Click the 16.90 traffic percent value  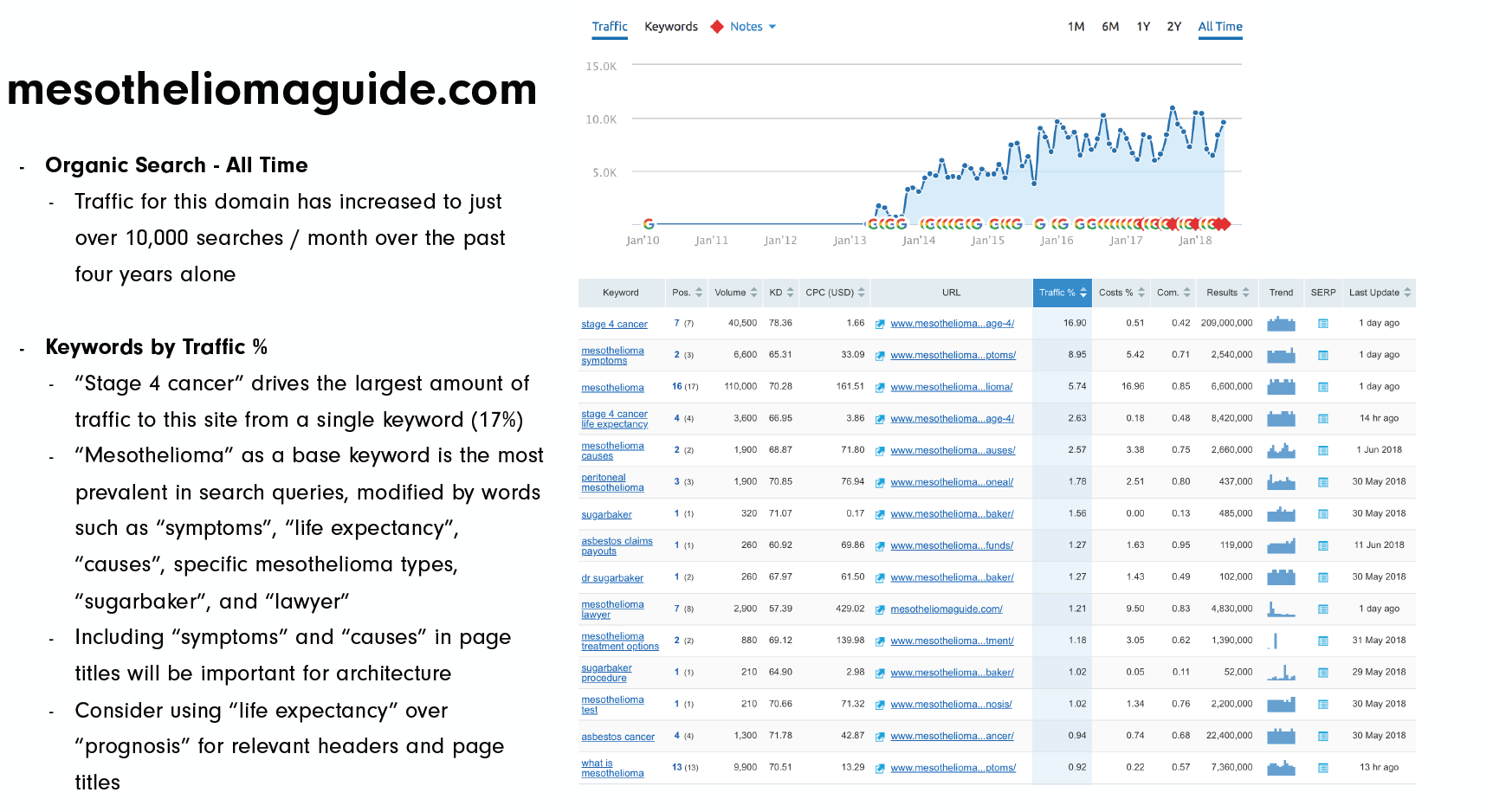click(1075, 323)
